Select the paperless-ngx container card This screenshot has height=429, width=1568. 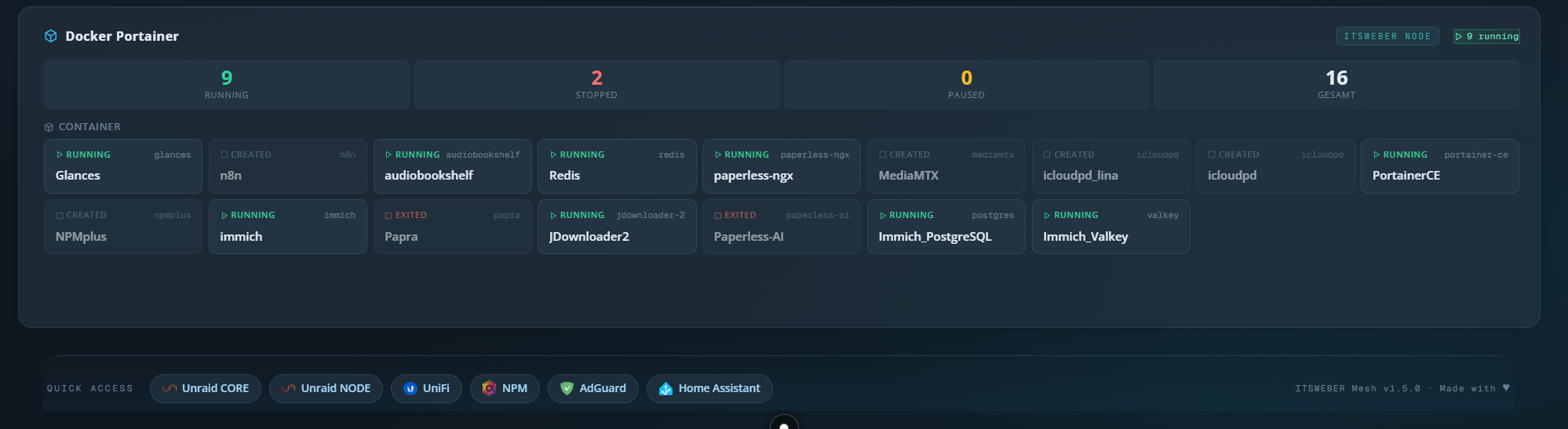(782, 166)
